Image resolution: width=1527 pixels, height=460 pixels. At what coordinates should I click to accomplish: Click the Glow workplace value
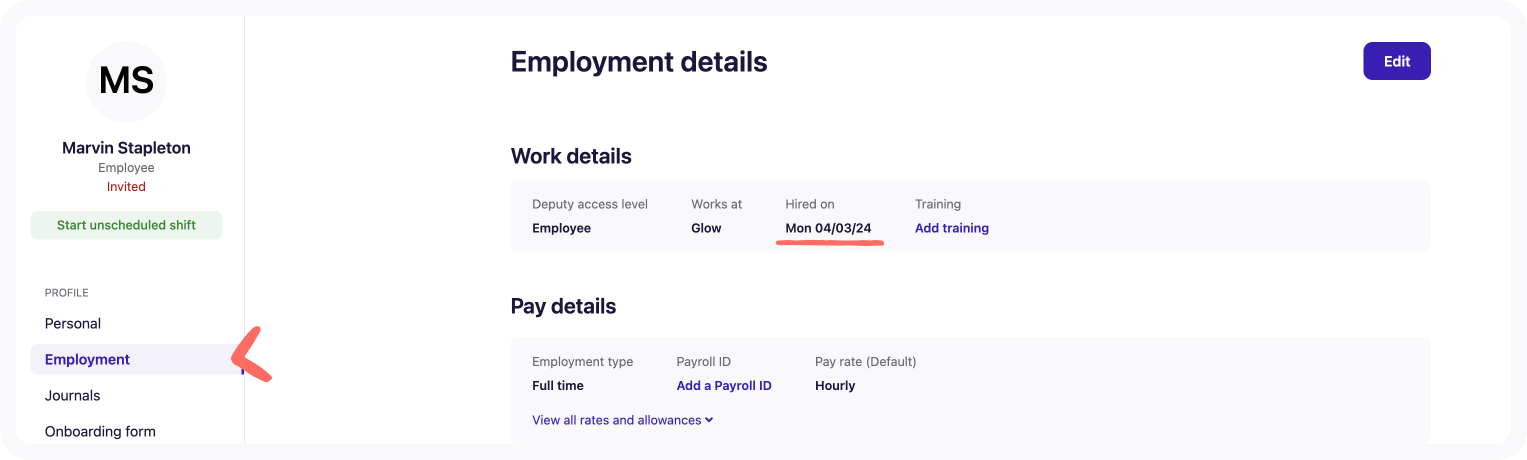pyautogui.click(x=706, y=228)
